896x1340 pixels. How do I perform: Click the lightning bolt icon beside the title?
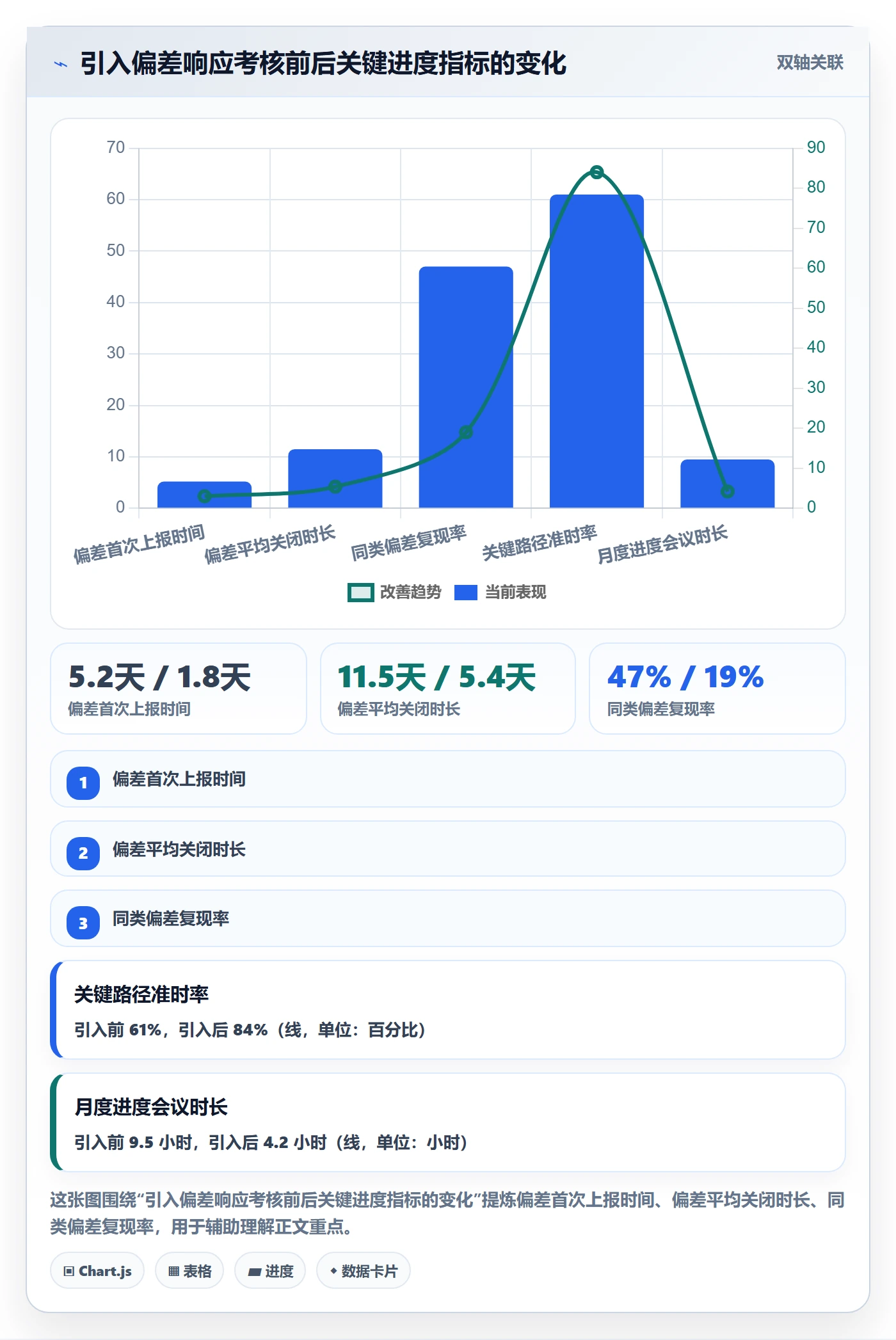click(x=60, y=64)
